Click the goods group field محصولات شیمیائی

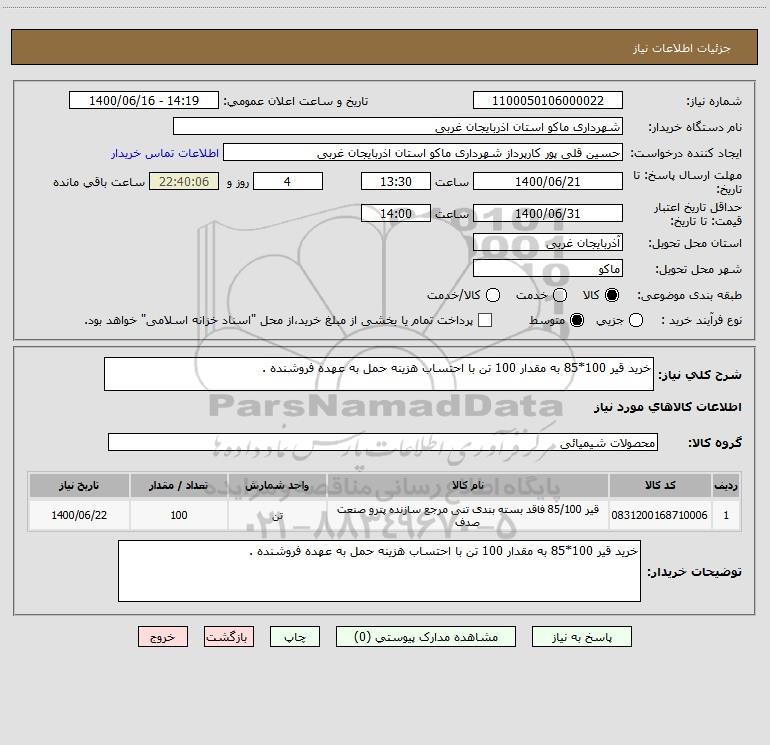point(383,442)
